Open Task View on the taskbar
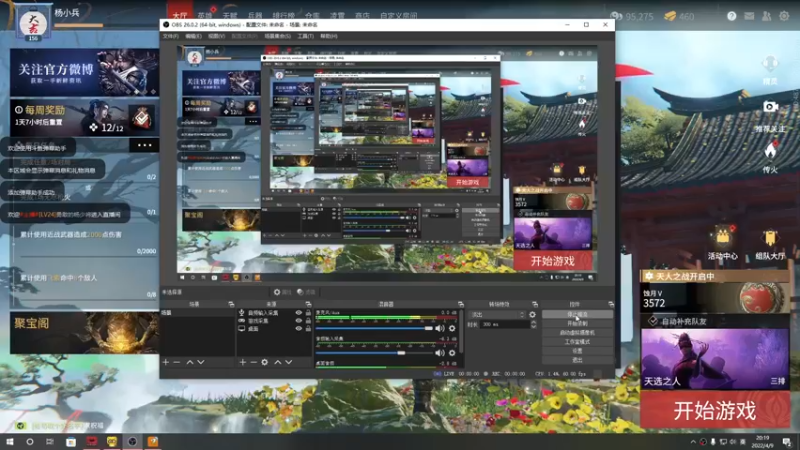 tap(49, 441)
